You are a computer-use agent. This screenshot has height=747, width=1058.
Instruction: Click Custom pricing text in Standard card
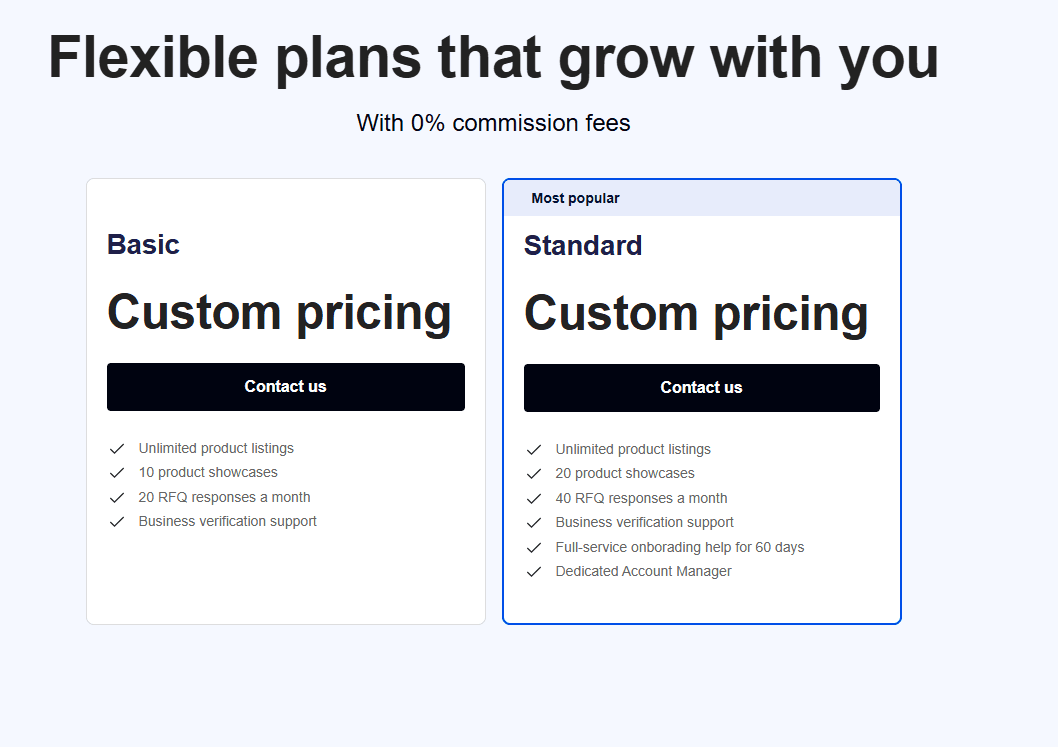click(x=696, y=314)
